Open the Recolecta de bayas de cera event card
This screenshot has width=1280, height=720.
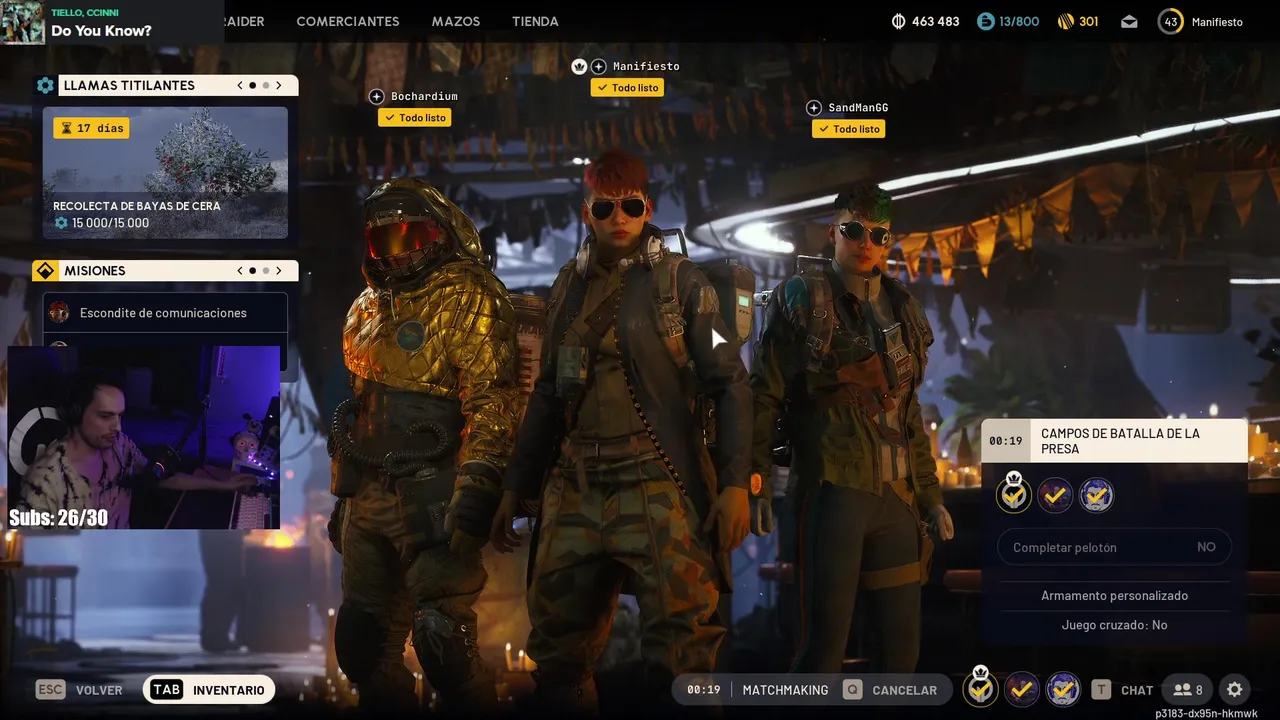coord(165,173)
